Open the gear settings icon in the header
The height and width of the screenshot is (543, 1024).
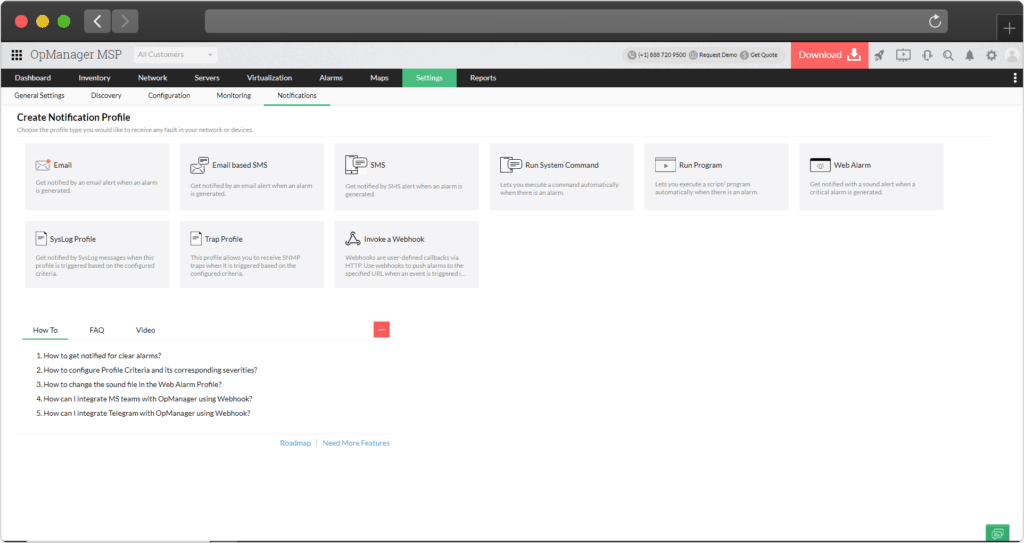991,56
